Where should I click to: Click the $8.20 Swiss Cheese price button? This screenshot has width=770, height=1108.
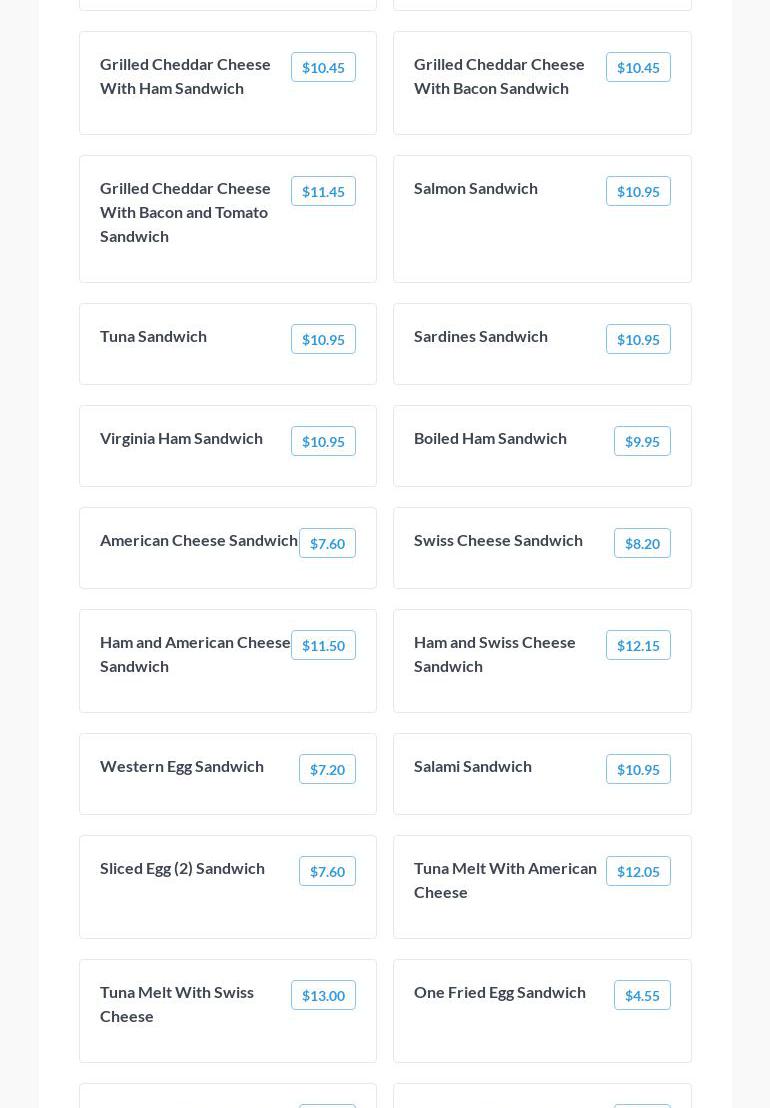pos(642,543)
